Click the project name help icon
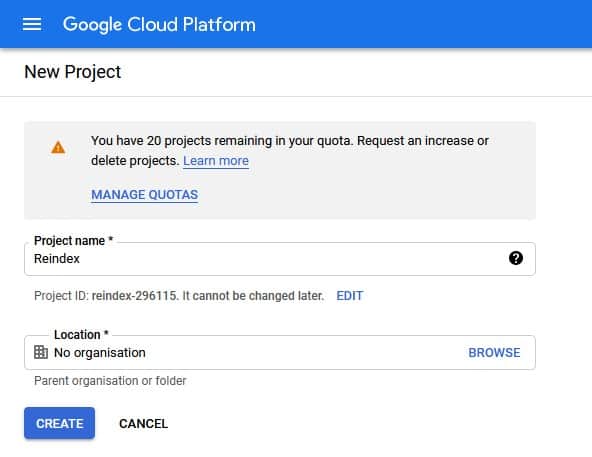This screenshot has height=457, width=592. point(516,258)
